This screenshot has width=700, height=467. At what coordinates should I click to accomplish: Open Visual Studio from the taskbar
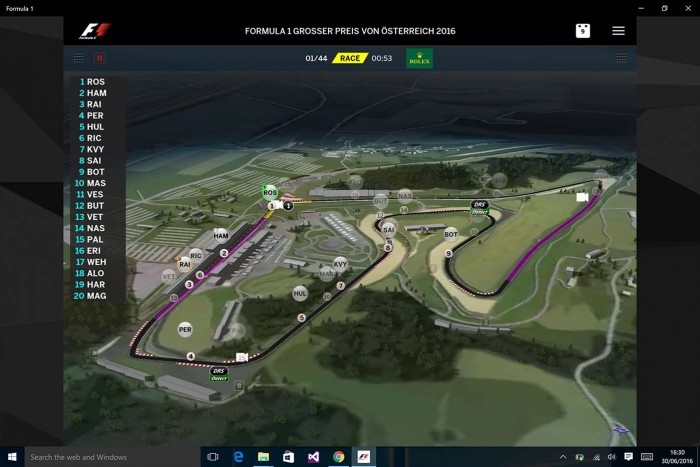pyautogui.click(x=313, y=457)
